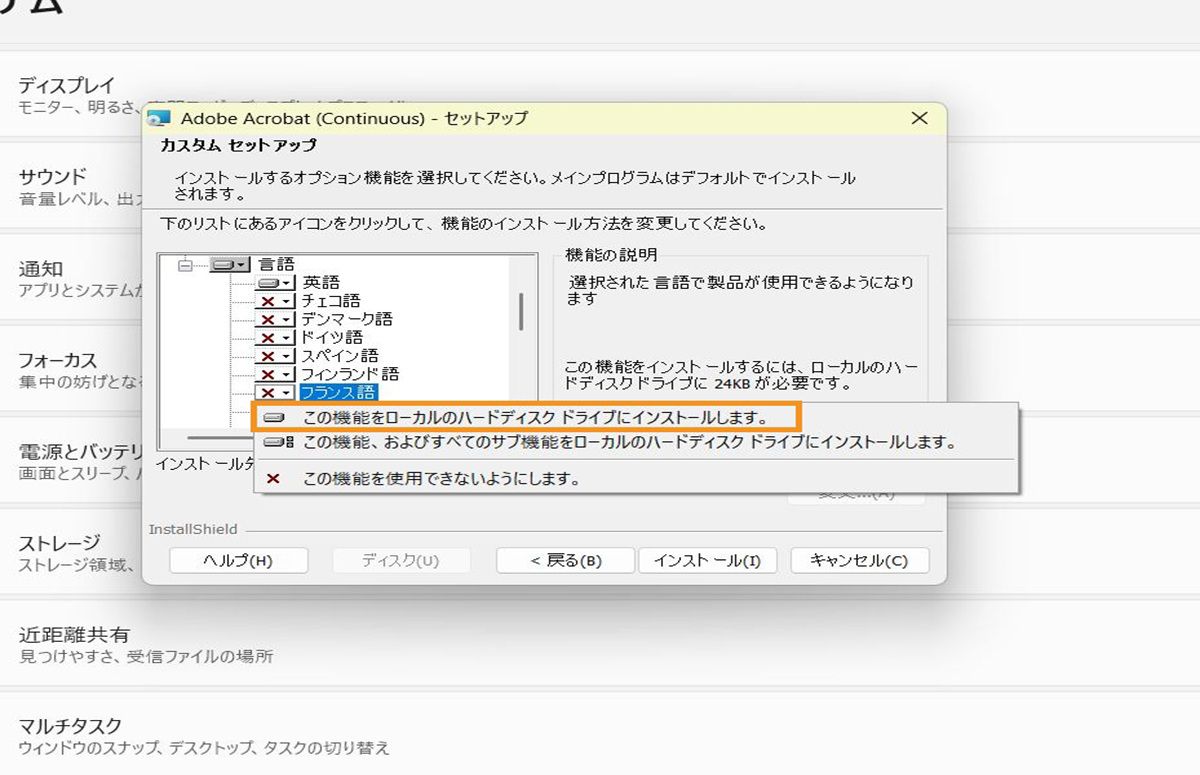Viewport: 1200px width, 775px height.
Task: Open the 言語 parent feature dropdown icon
Action: point(230,265)
